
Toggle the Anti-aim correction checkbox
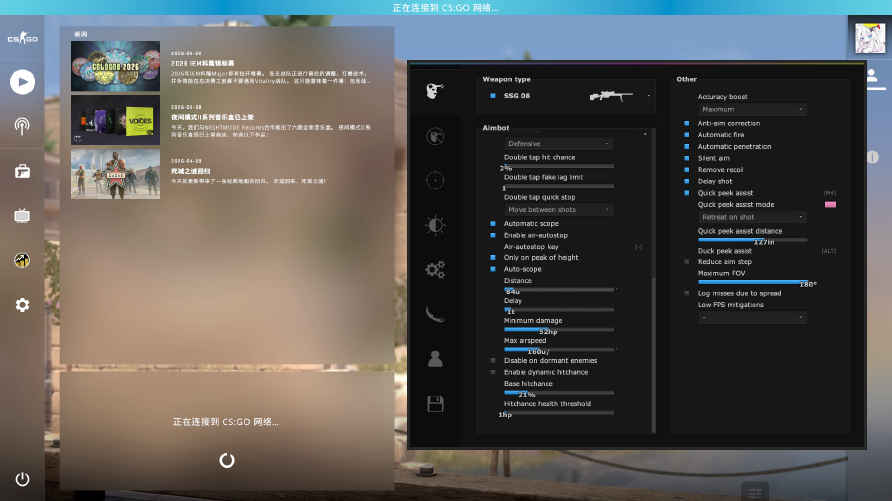[x=687, y=123]
